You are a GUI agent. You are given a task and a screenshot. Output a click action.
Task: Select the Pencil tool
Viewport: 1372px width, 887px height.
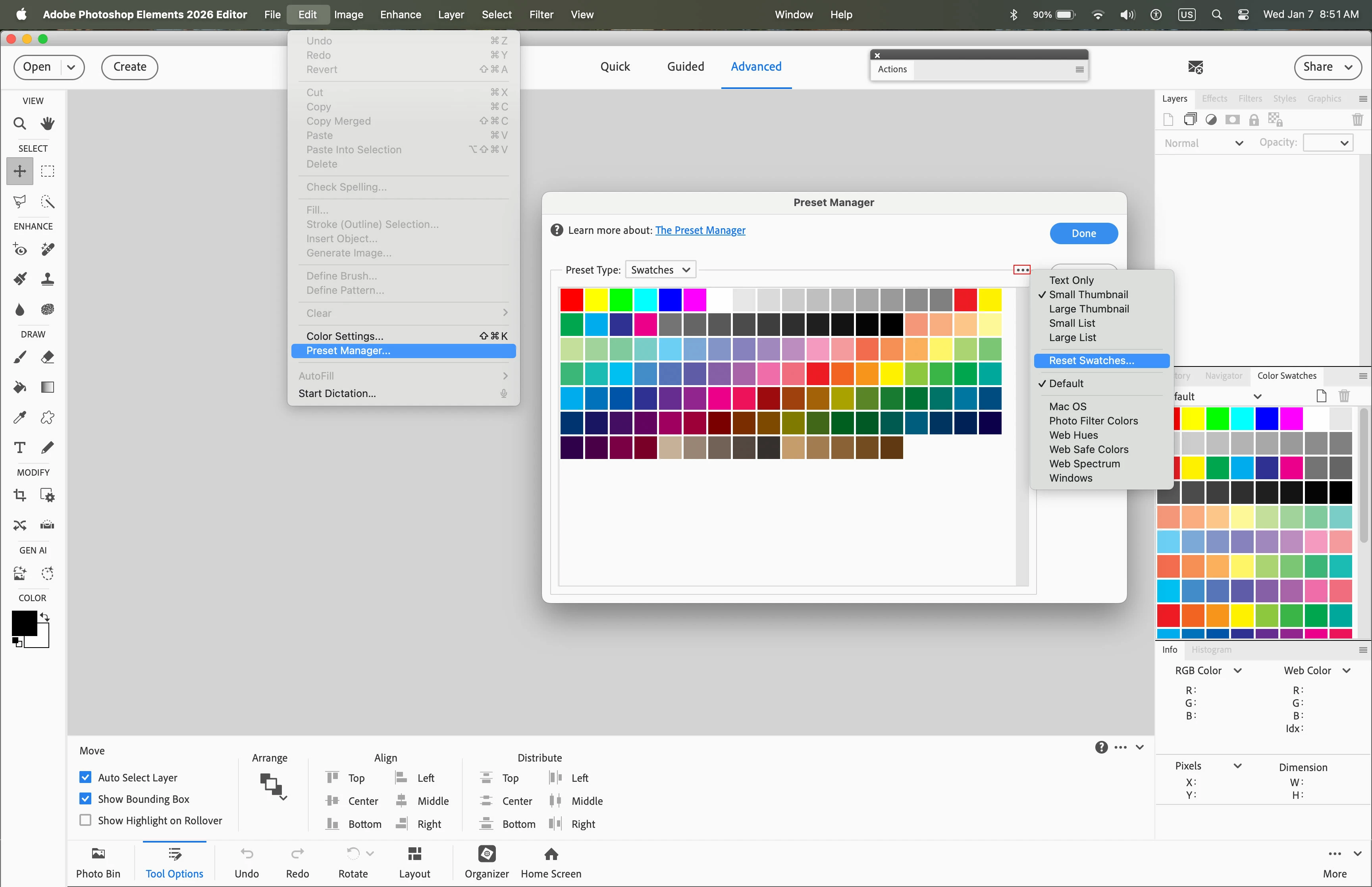47,447
